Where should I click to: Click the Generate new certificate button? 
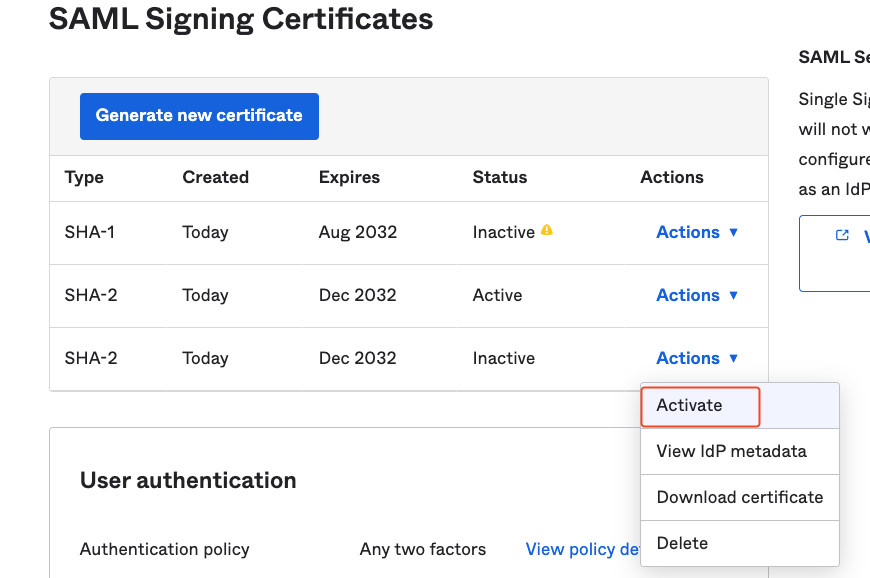pos(199,116)
